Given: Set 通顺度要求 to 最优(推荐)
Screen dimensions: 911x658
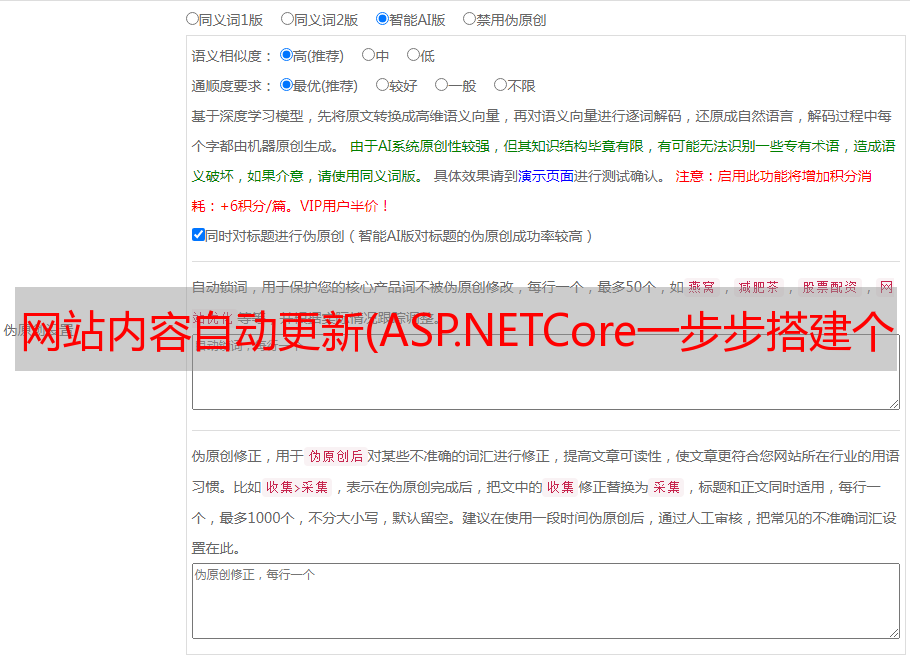Looking at the screenshot, I should pyautogui.click(x=286, y=85).
